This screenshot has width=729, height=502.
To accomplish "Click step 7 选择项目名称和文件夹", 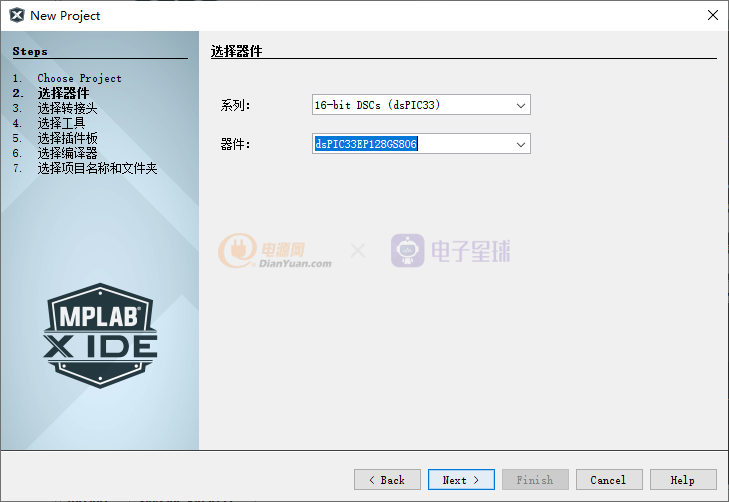I will point(97,168).
